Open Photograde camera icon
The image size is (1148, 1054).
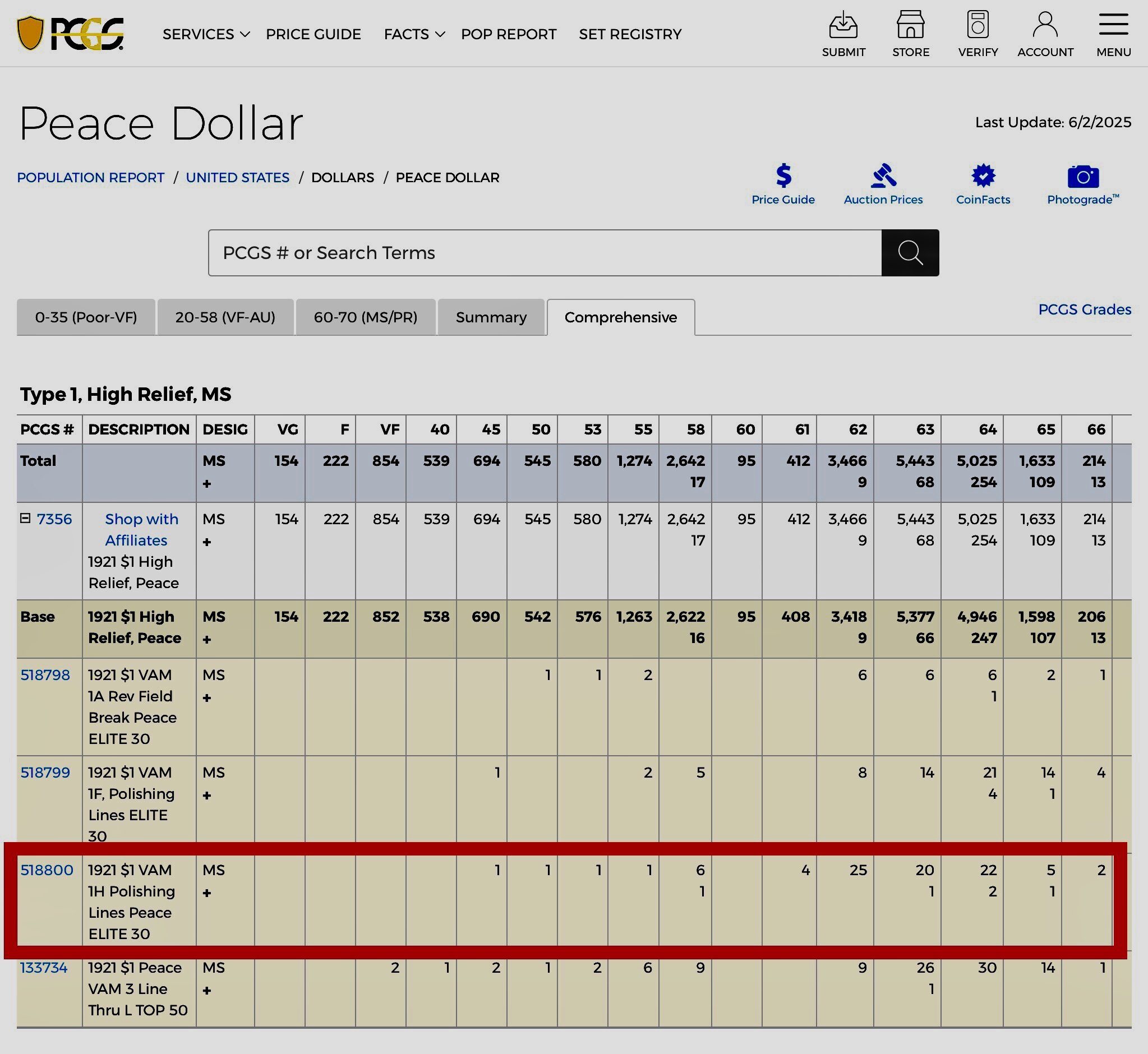click(1083, 176)
